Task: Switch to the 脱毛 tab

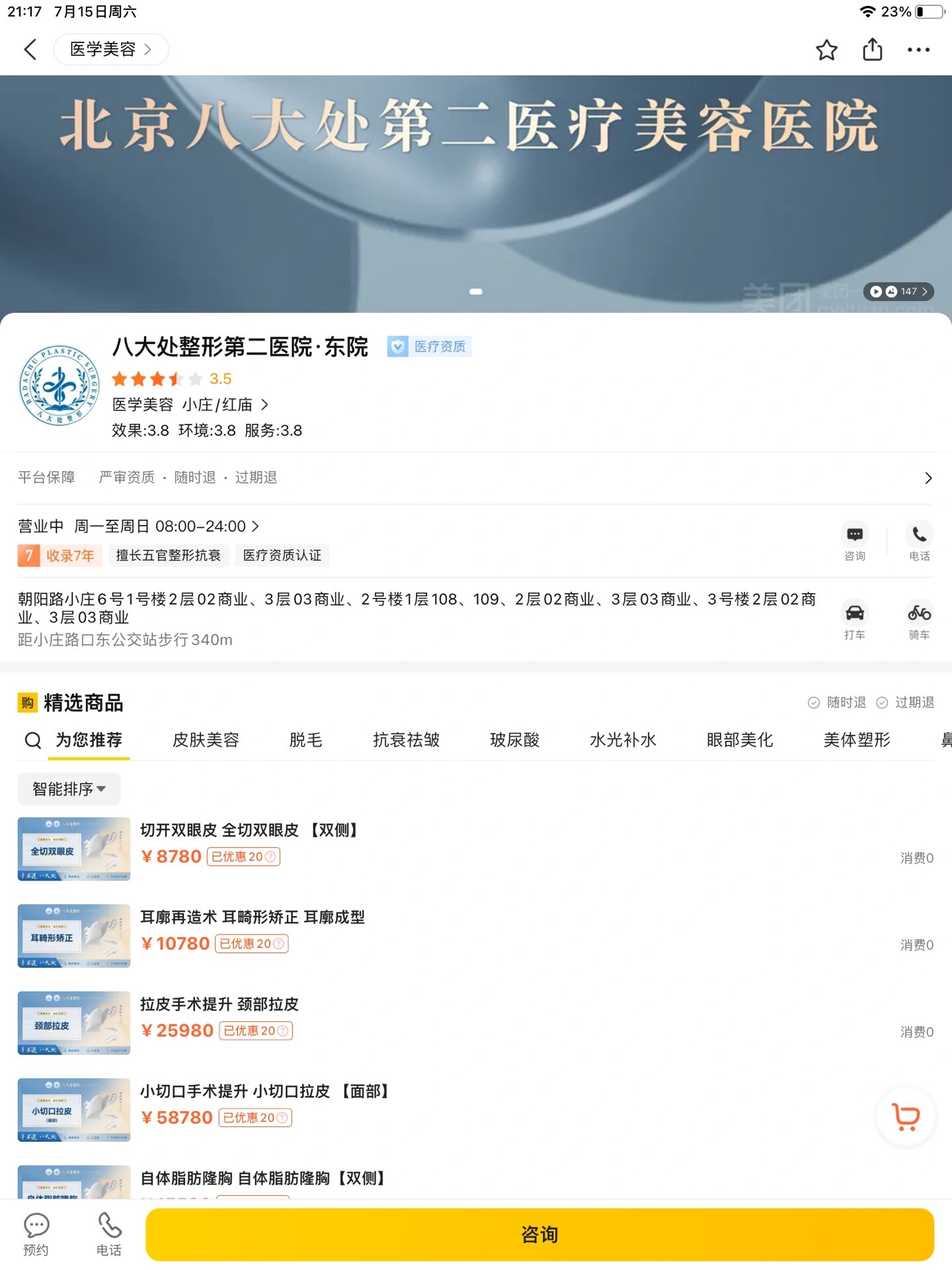Action: click(306, 740)
